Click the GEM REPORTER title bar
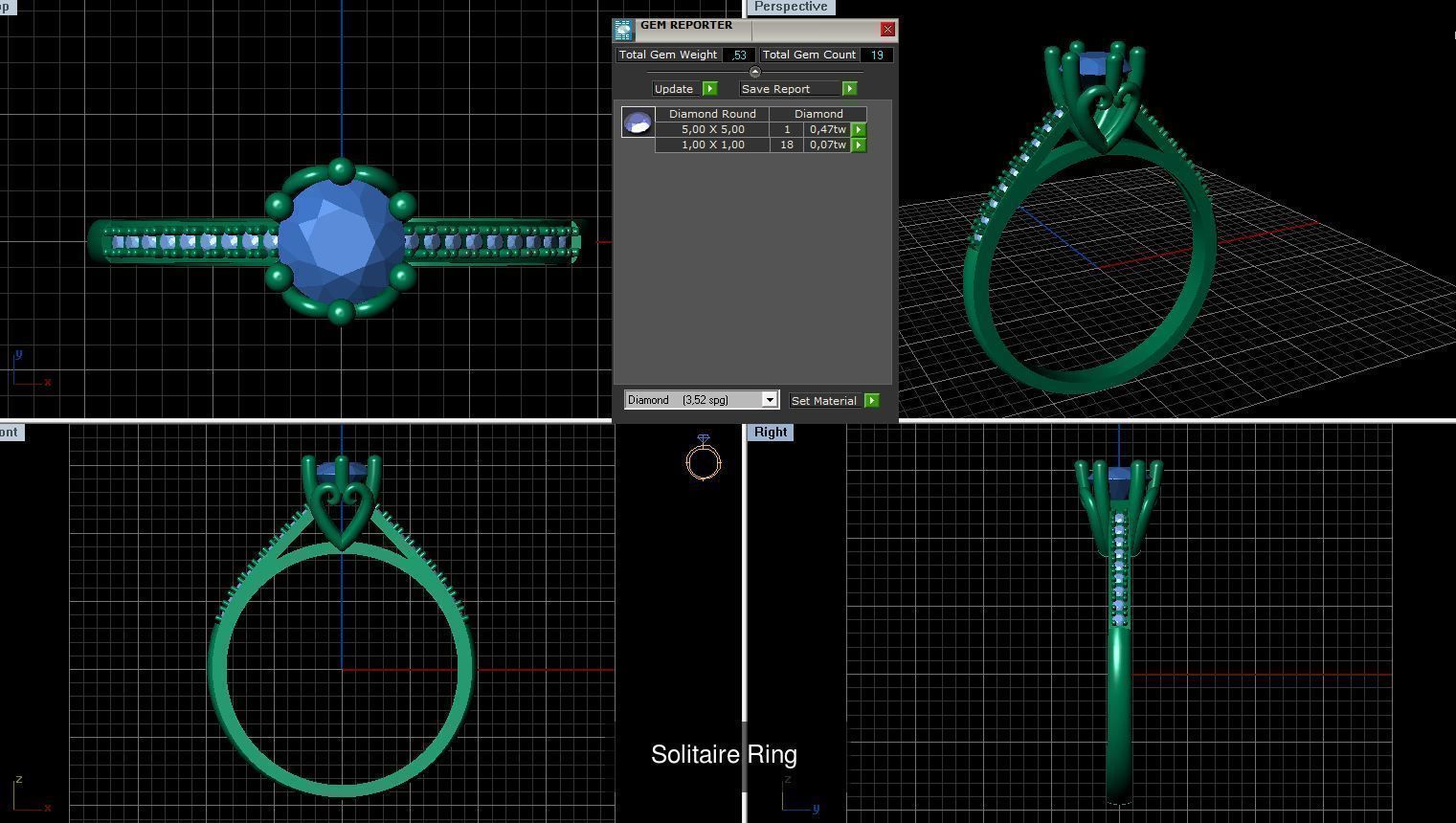The image size is (1456, 823). point(756,29)
